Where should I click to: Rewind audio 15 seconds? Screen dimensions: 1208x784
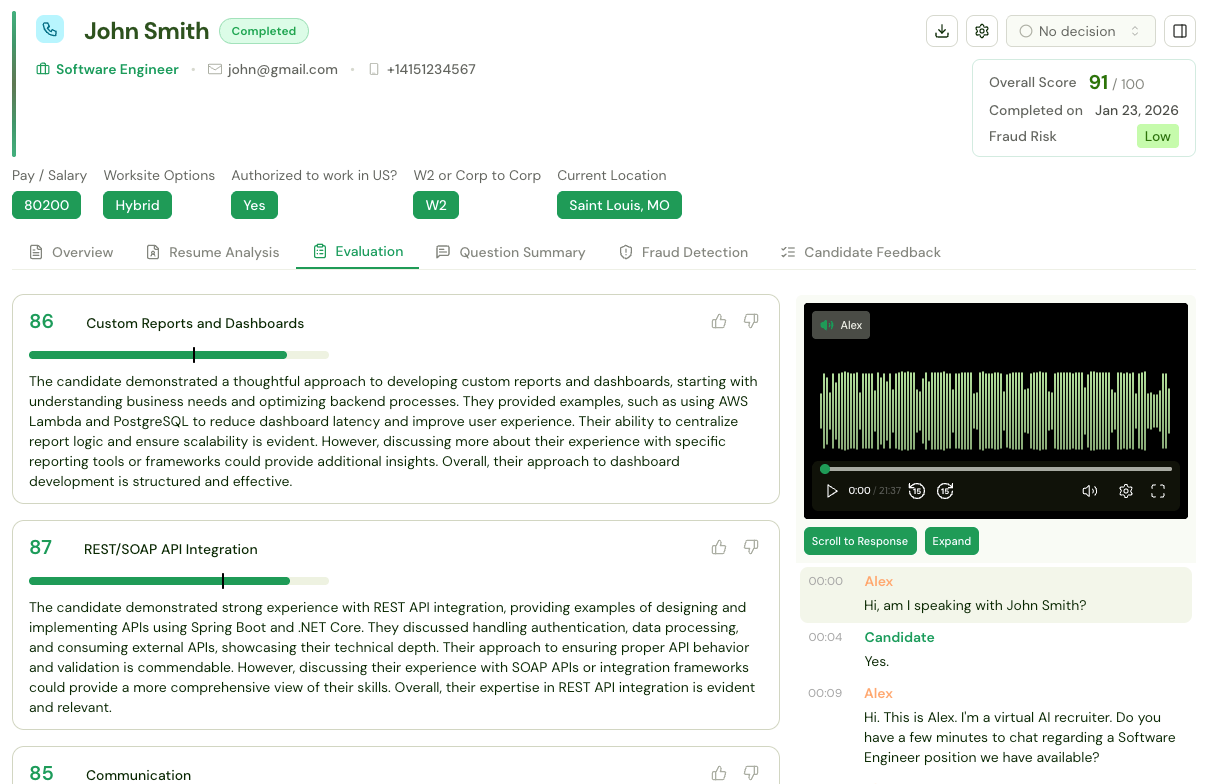[917, 491]
